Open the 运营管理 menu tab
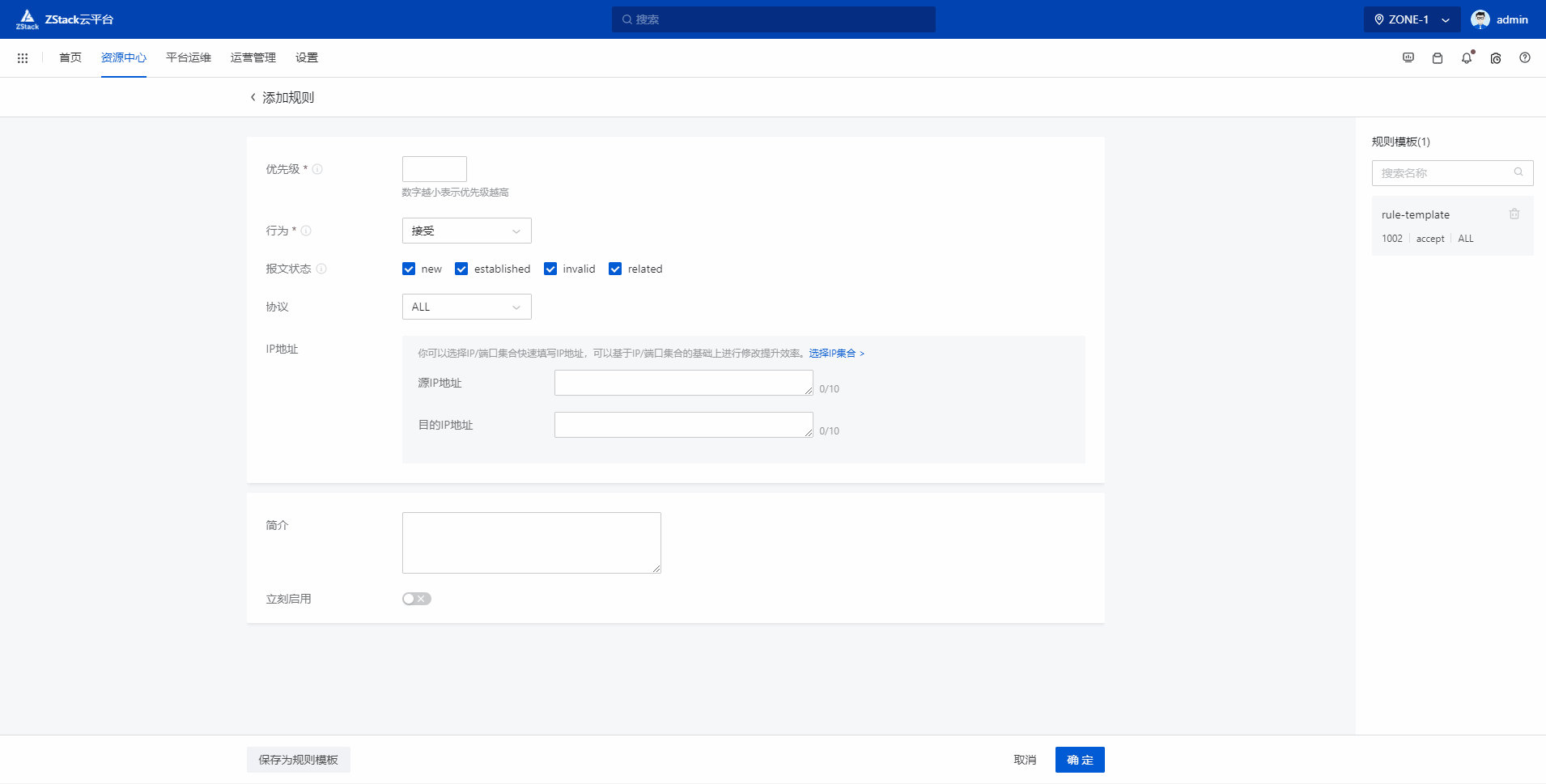This screenshot has height=784, width=1546. (253, 58)
